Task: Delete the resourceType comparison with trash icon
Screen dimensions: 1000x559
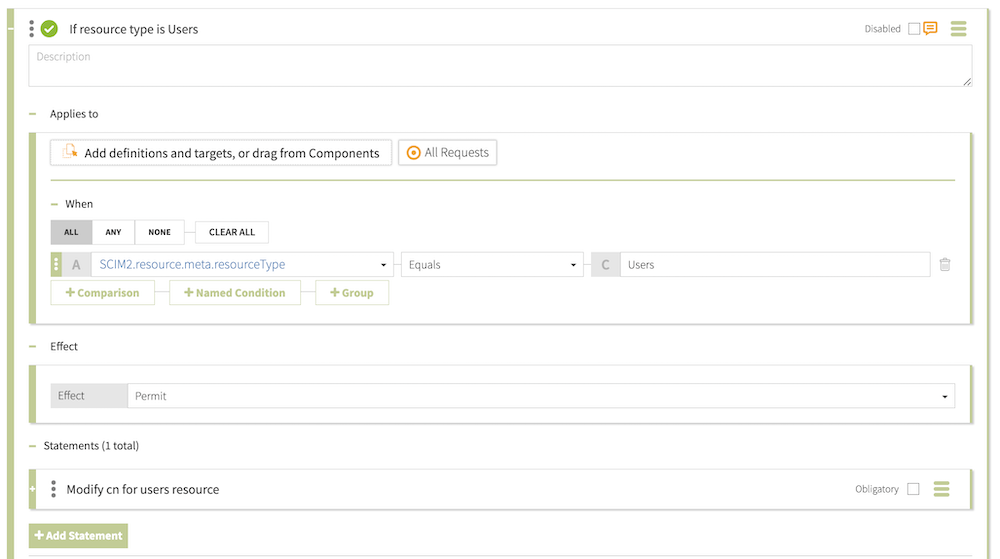Action: (x=945, y=265)
